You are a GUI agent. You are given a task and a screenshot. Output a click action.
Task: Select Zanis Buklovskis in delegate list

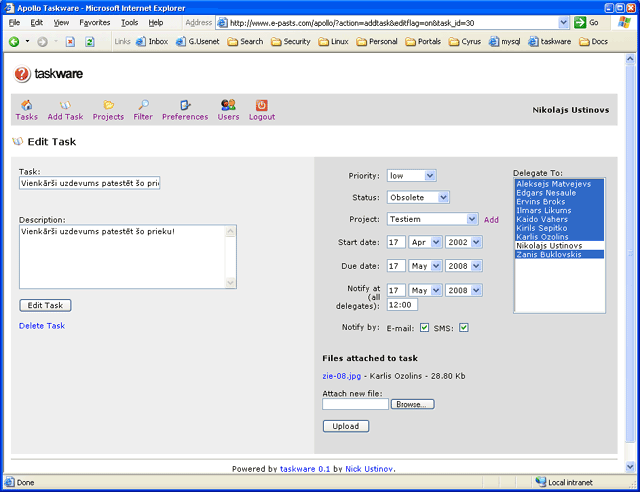559,254
